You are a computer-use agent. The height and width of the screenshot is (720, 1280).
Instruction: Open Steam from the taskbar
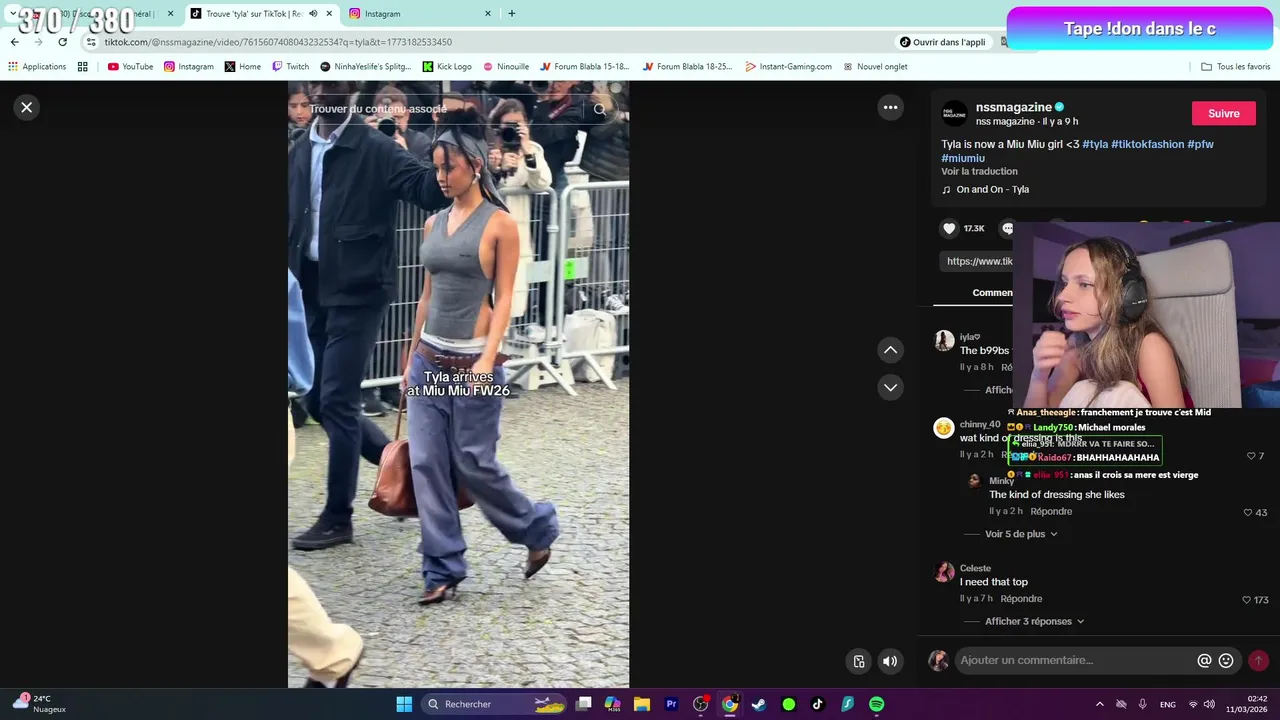point(759,704)
